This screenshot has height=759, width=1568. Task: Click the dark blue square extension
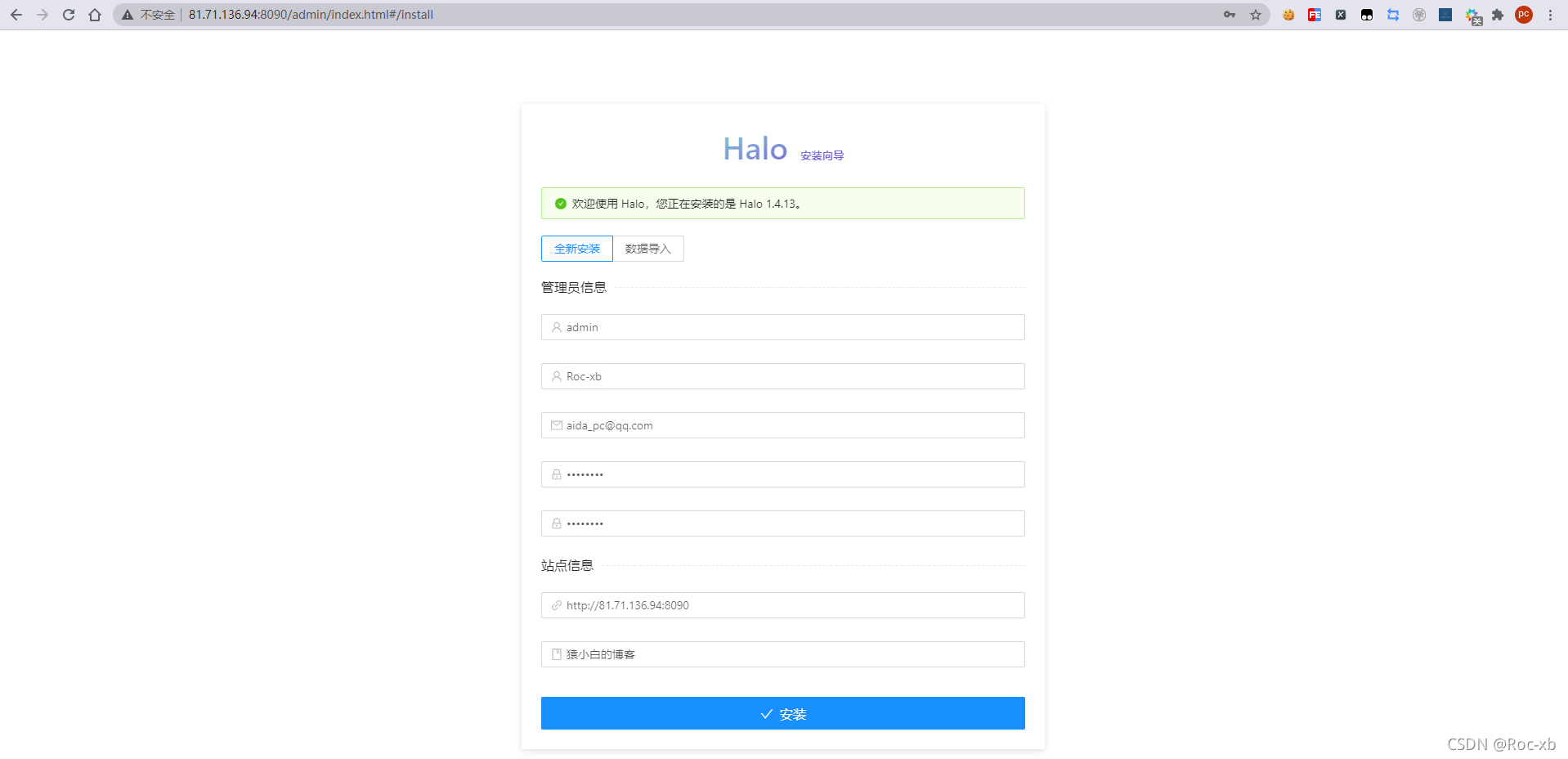point(1445,15)
